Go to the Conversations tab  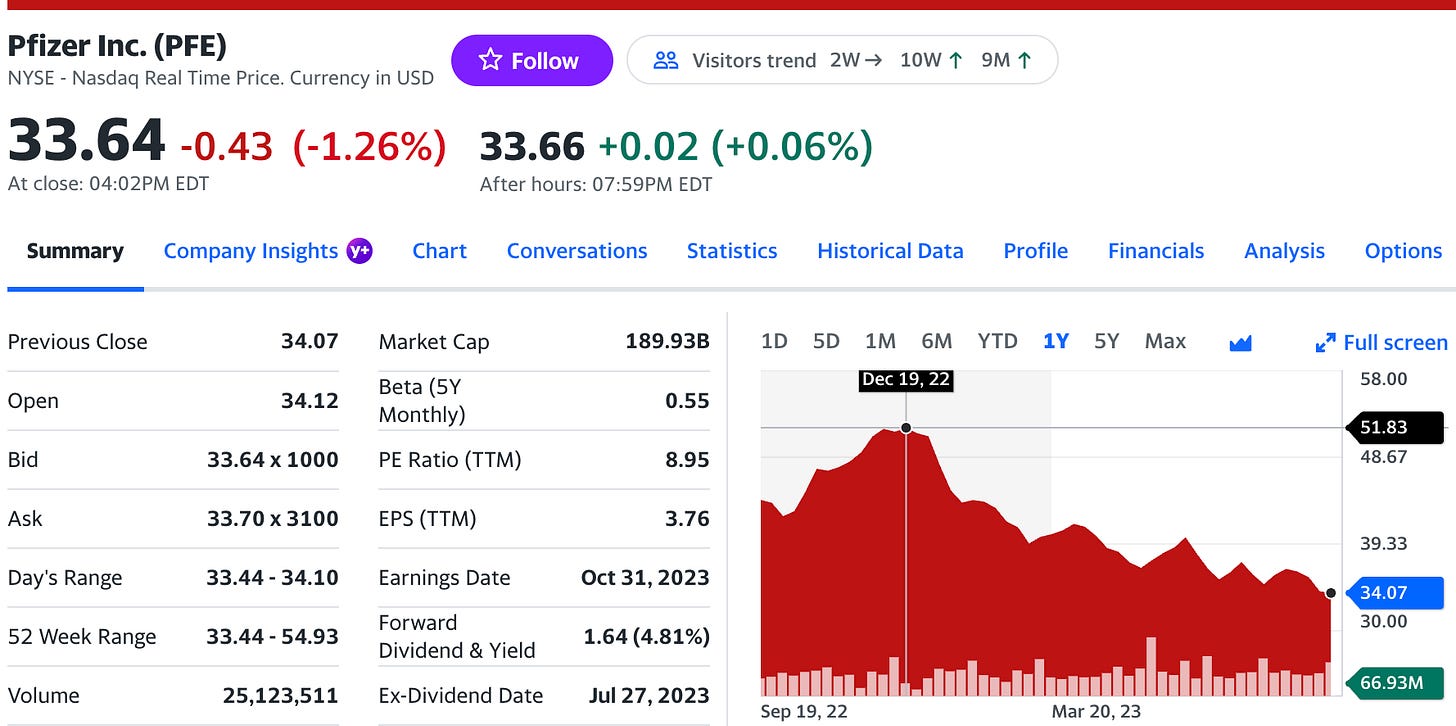coord(577,251)
